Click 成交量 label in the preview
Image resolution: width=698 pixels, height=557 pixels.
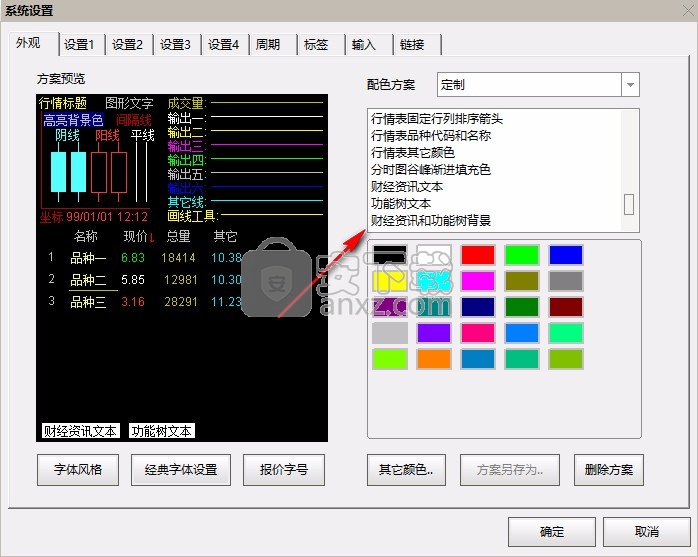click(x=186, y=103)
